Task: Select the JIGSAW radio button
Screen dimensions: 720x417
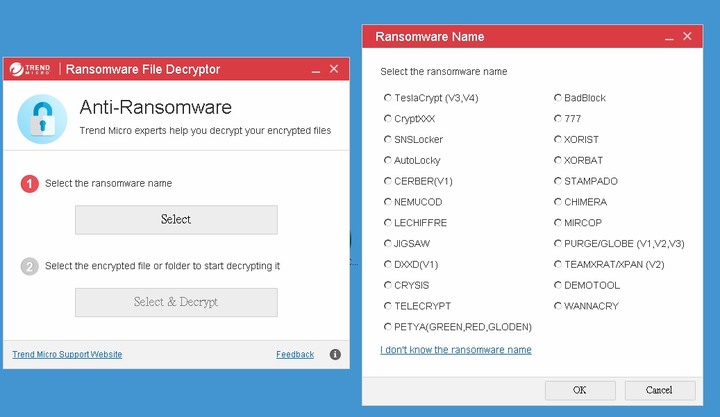Action: tap(388, 243)
